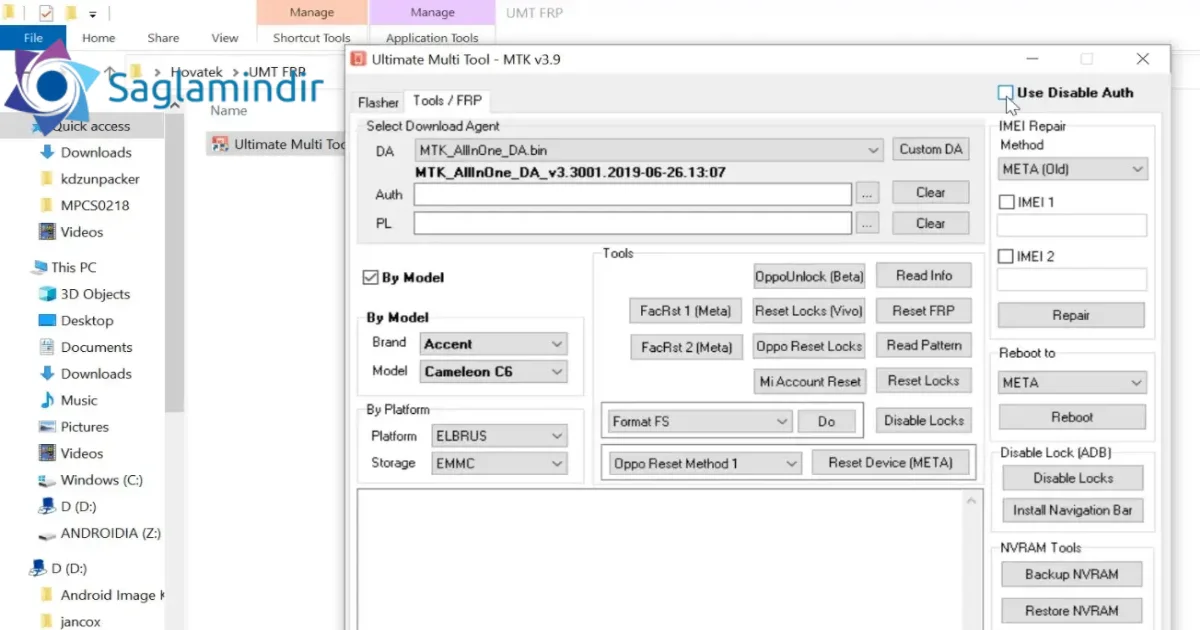Click the Repair button under IMEI Repair

pyautogui.click(x=1071, y=315)
